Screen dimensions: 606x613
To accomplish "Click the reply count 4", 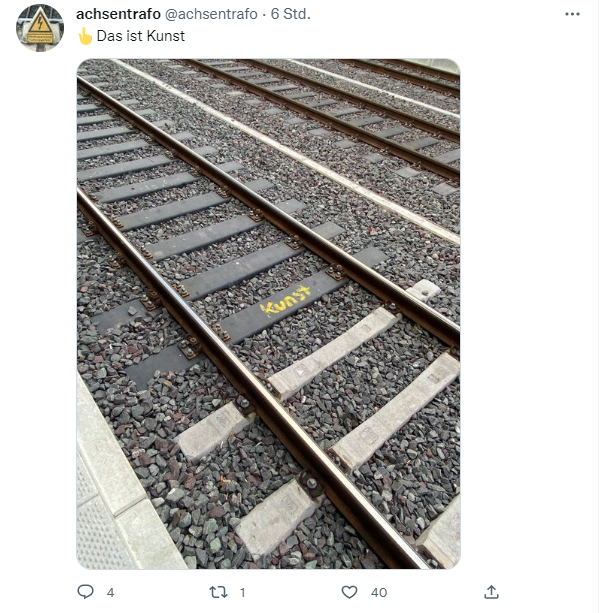I will tap(111, 593).
